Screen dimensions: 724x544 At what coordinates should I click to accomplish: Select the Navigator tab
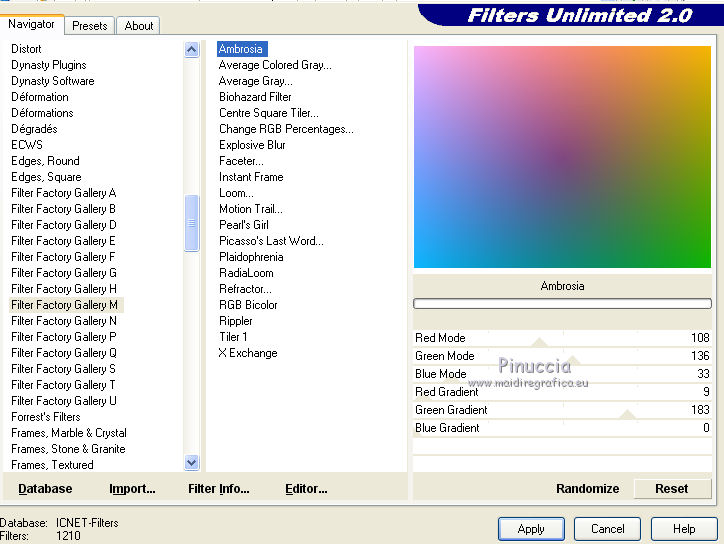coord(31,24)
